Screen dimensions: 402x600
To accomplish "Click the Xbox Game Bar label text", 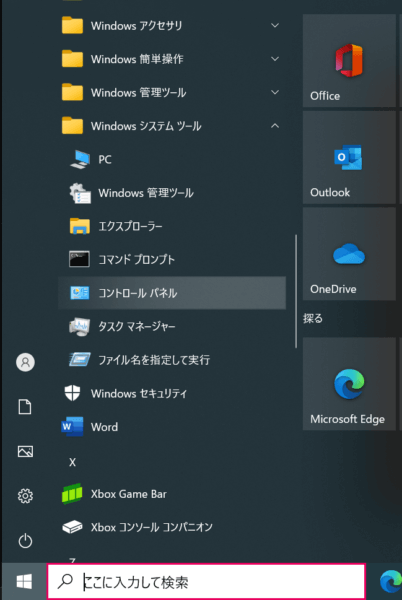I will (x=129, y=494).
